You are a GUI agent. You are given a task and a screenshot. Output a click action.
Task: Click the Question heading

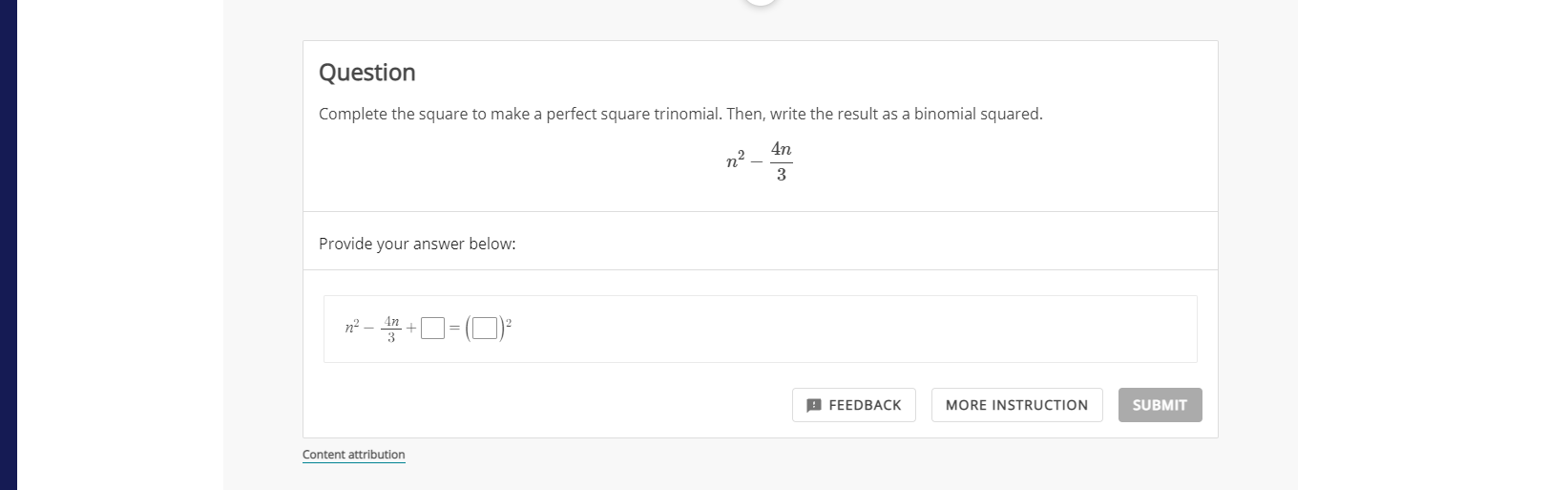[367, 73]
